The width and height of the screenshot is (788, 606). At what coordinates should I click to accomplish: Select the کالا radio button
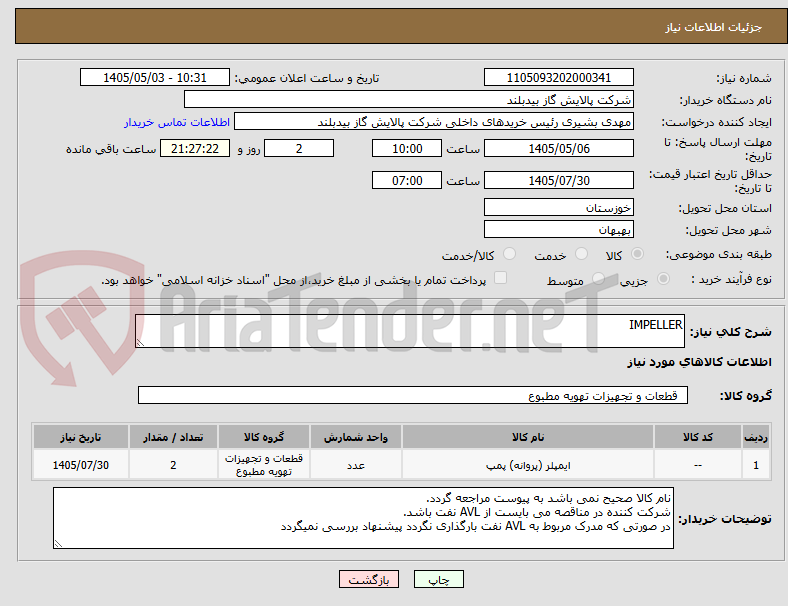point(637,254)
